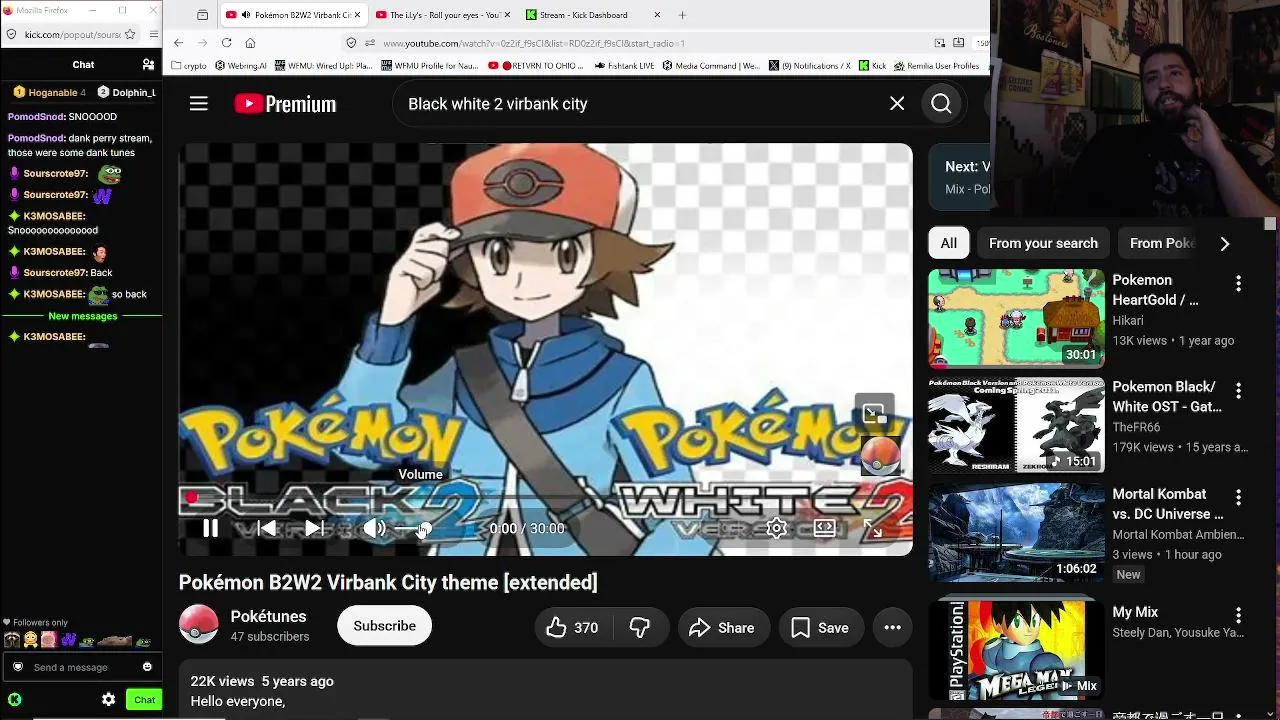The image size is (1280, 720).
Task: Switch to Stream - Kick Dashboard tab
Action: point(594,15)
